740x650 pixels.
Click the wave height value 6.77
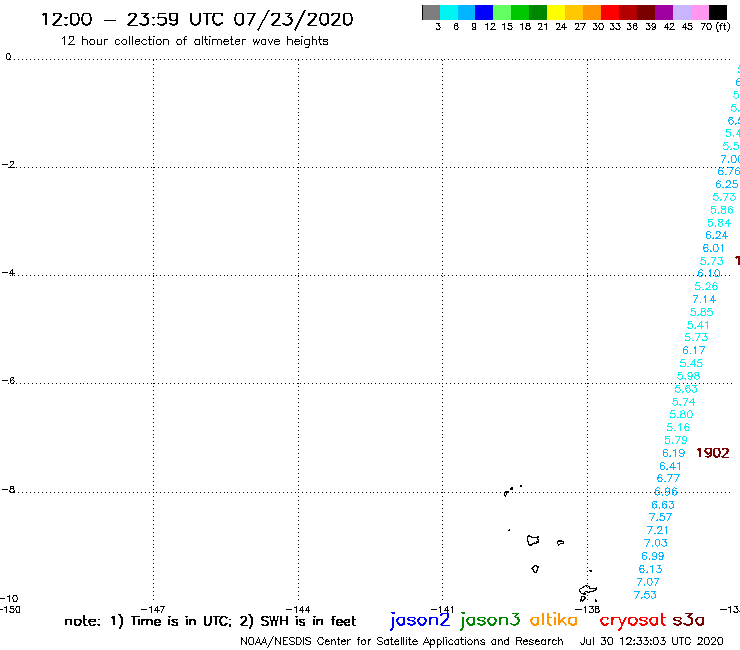coord(668,479)
